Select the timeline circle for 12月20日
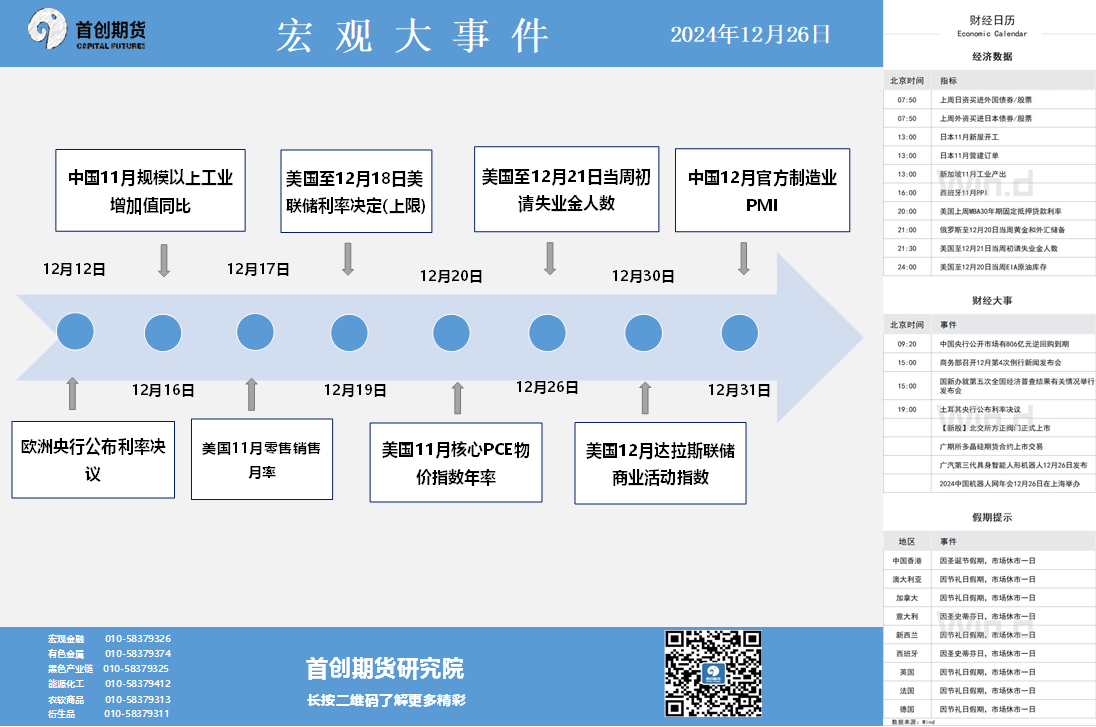The height and width of the screenshot is (727, 1096). [x=451, y=333]
